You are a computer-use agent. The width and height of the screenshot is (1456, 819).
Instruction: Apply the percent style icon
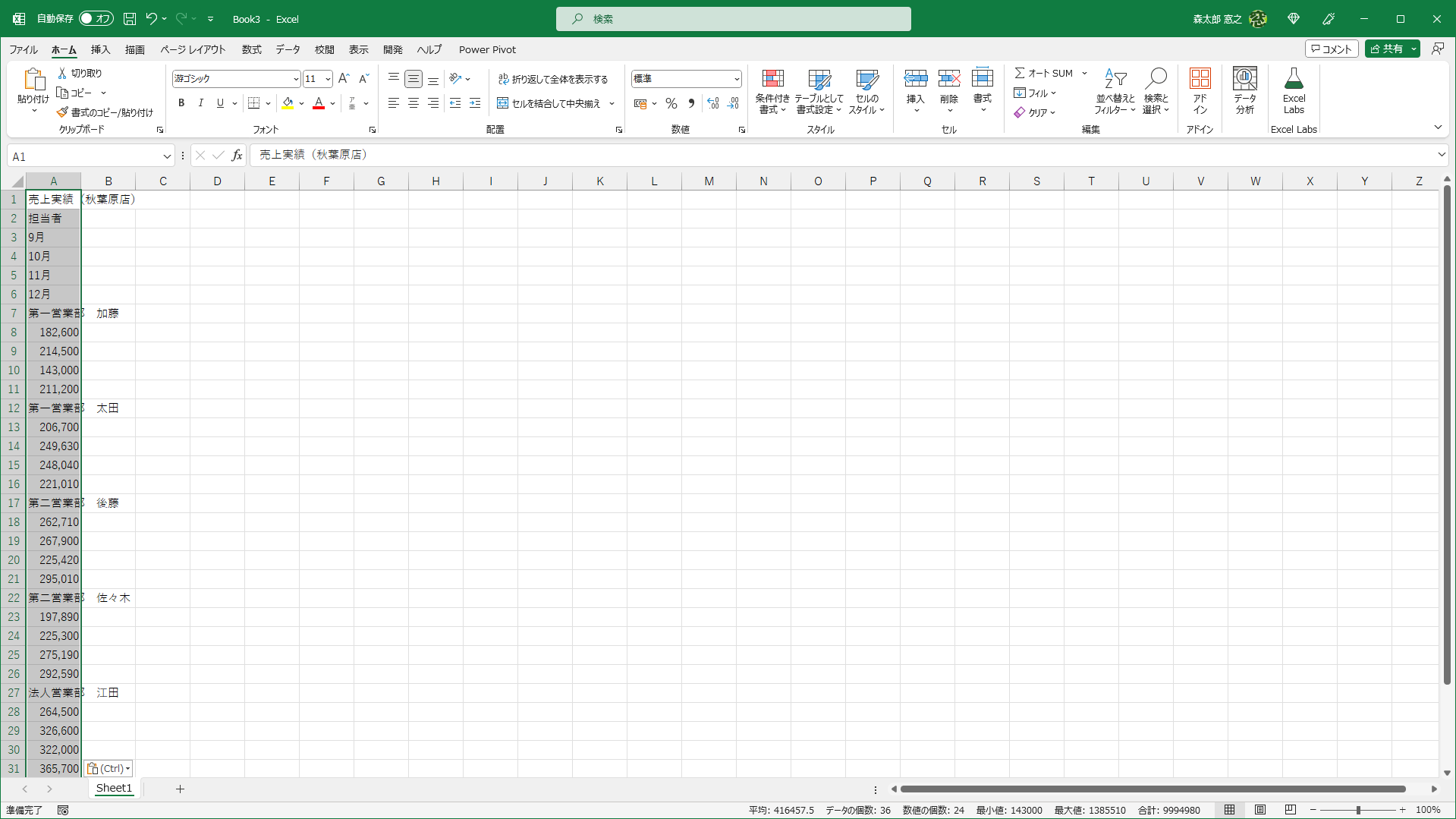pos(671,103)
